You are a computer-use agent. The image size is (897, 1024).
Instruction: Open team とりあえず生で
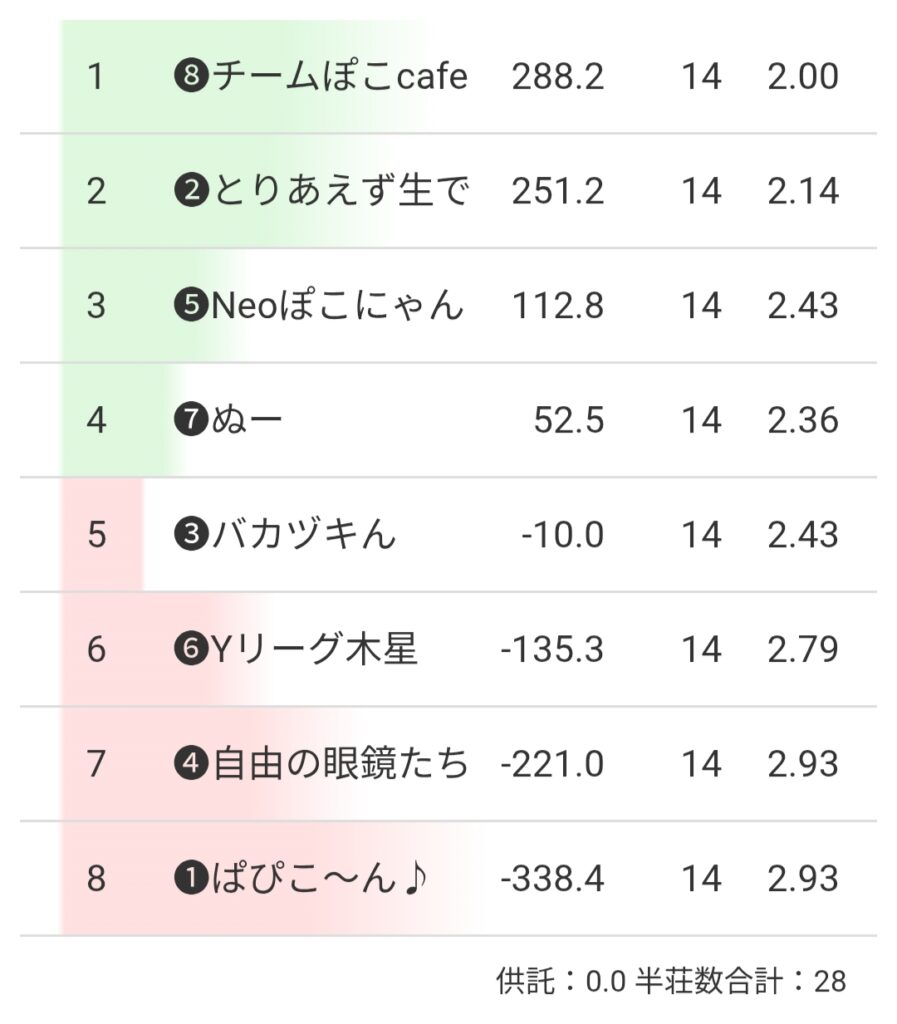339,191
